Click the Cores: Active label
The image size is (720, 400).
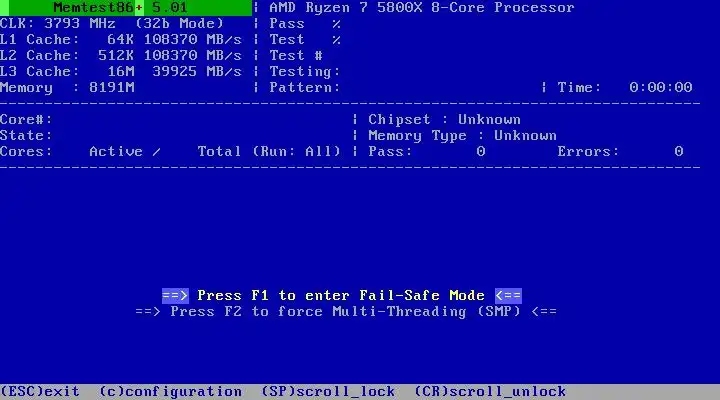tap(71, 152)
